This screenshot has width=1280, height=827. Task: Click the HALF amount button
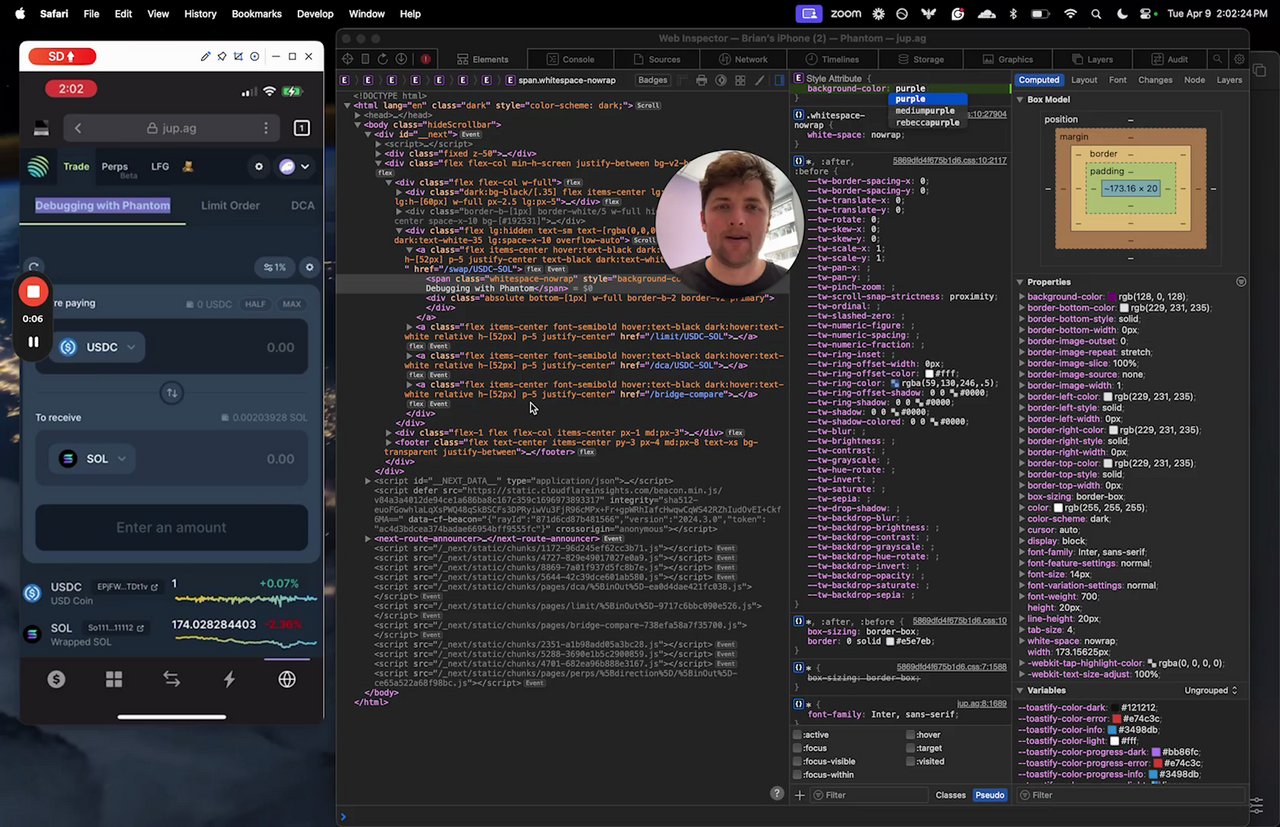255,304
